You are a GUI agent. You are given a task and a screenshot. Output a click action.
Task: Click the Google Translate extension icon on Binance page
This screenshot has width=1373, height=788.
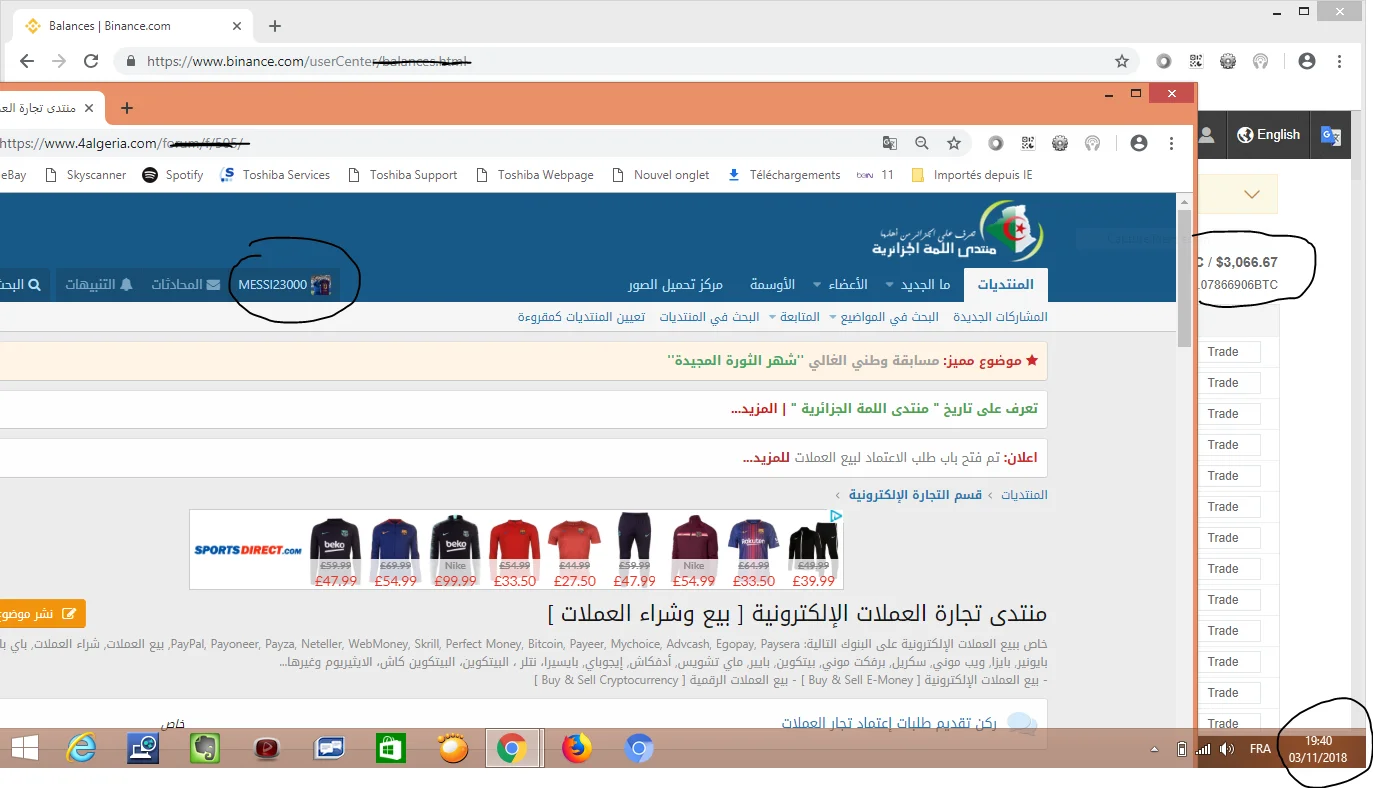1330,135
